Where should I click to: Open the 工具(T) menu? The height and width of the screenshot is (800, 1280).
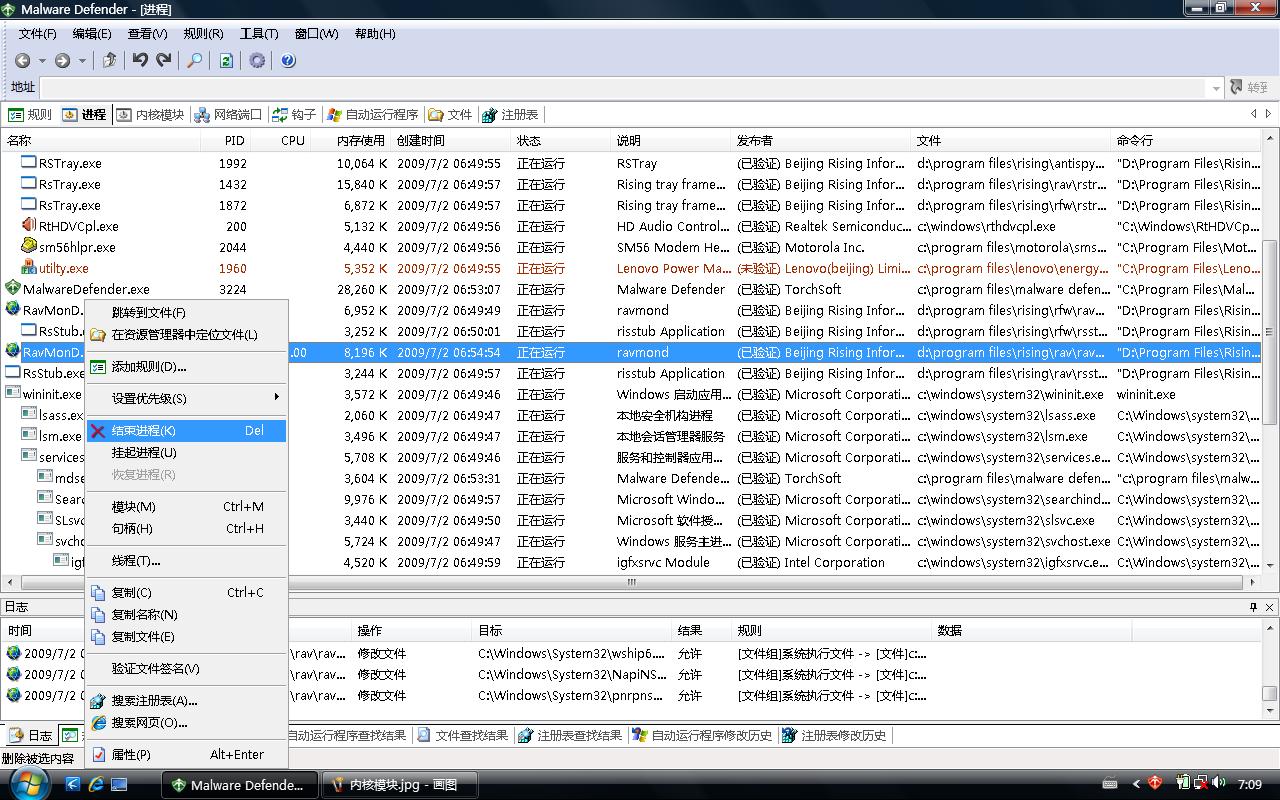258,33
